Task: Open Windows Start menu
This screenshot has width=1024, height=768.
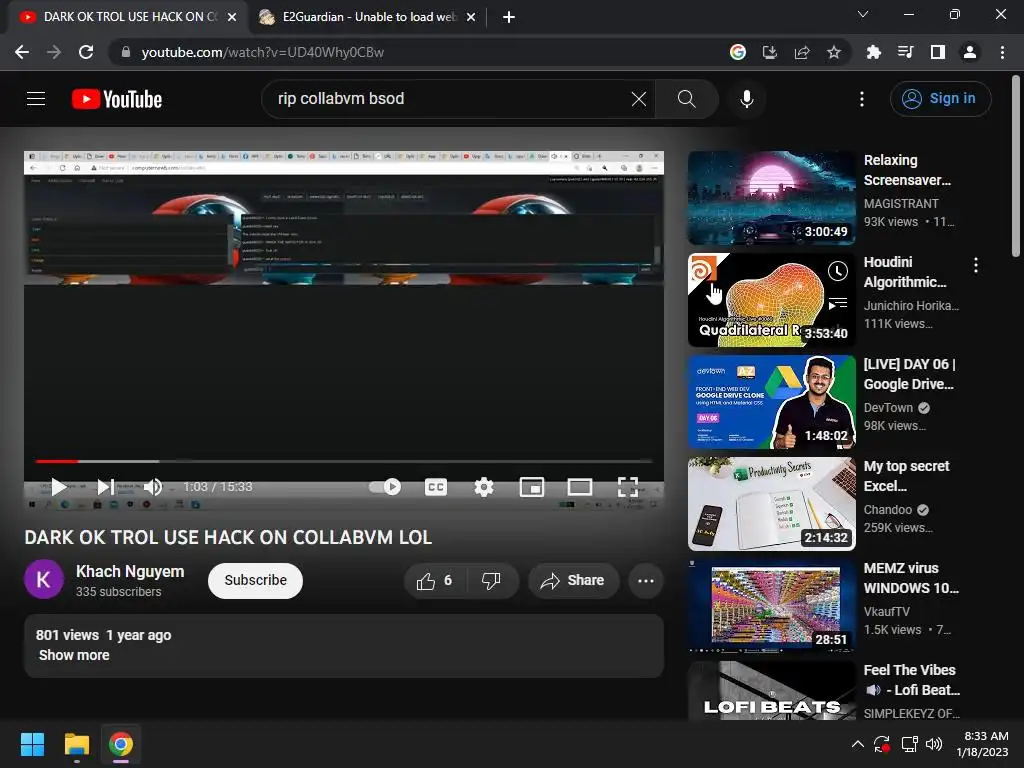Action: (x=32, y=744)
